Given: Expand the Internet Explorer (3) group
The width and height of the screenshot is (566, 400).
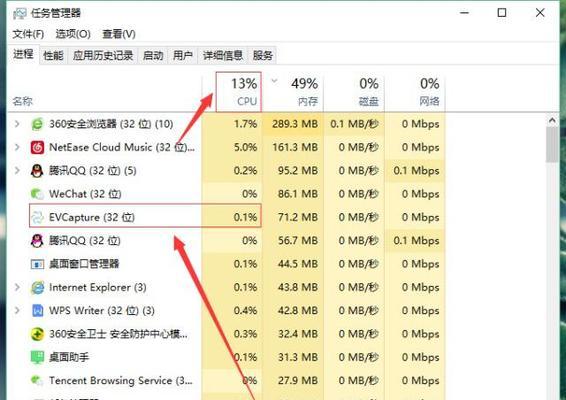Looking at the screenshot, I should click(x=17, y=287).
